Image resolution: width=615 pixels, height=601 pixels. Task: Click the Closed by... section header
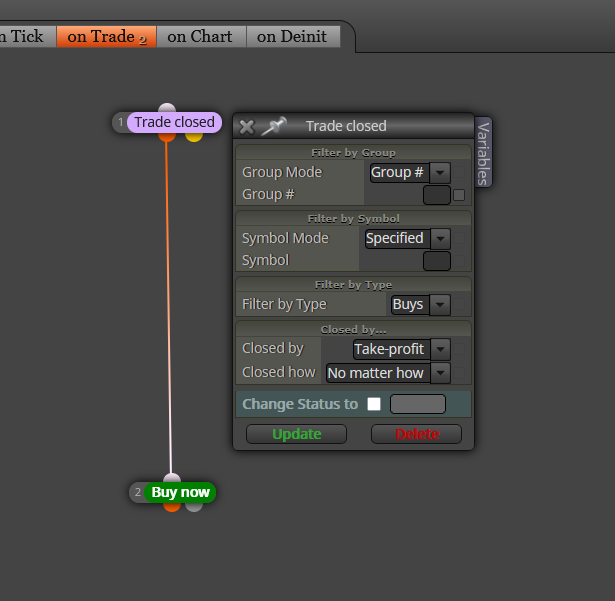[353, 330]
